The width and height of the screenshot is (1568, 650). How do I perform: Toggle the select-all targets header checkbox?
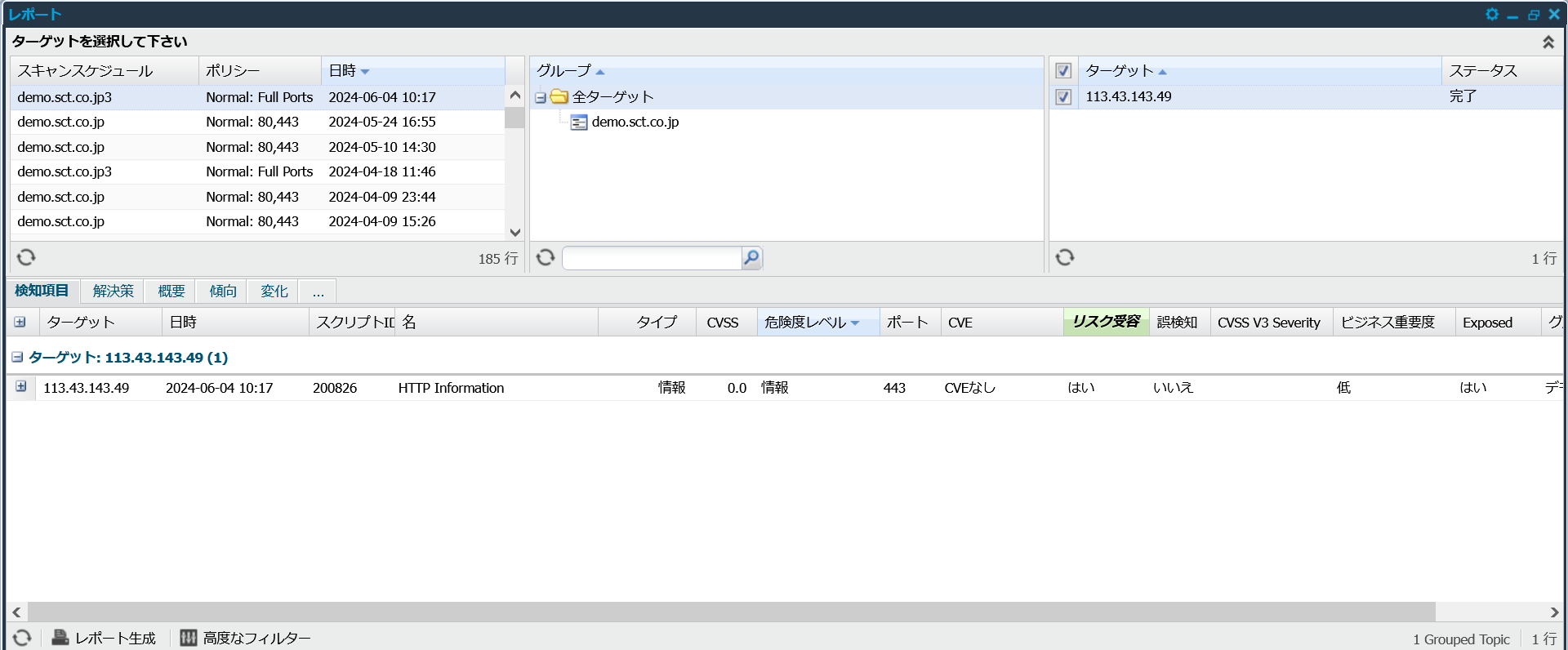tap(1063, 71)
